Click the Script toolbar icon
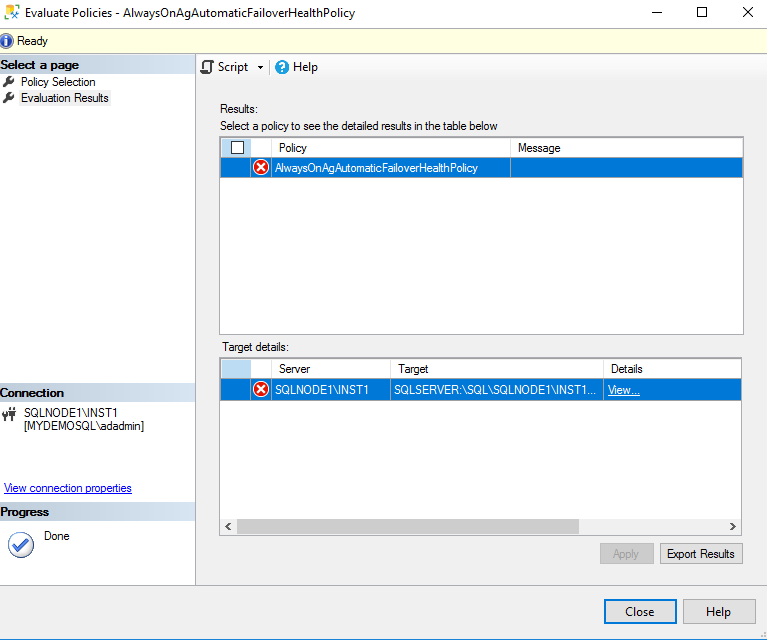The height and width of the screenshot is (640, 767). coord(207,67)
